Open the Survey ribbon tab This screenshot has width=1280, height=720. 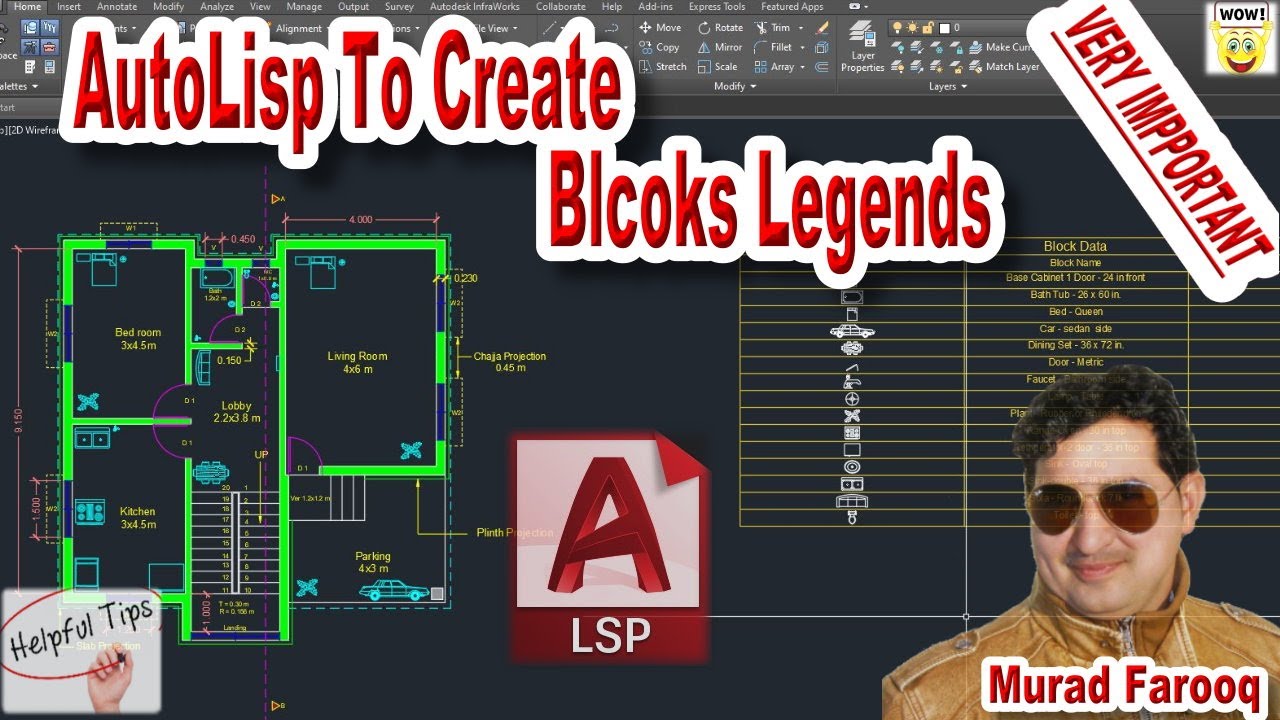(399, 7)
